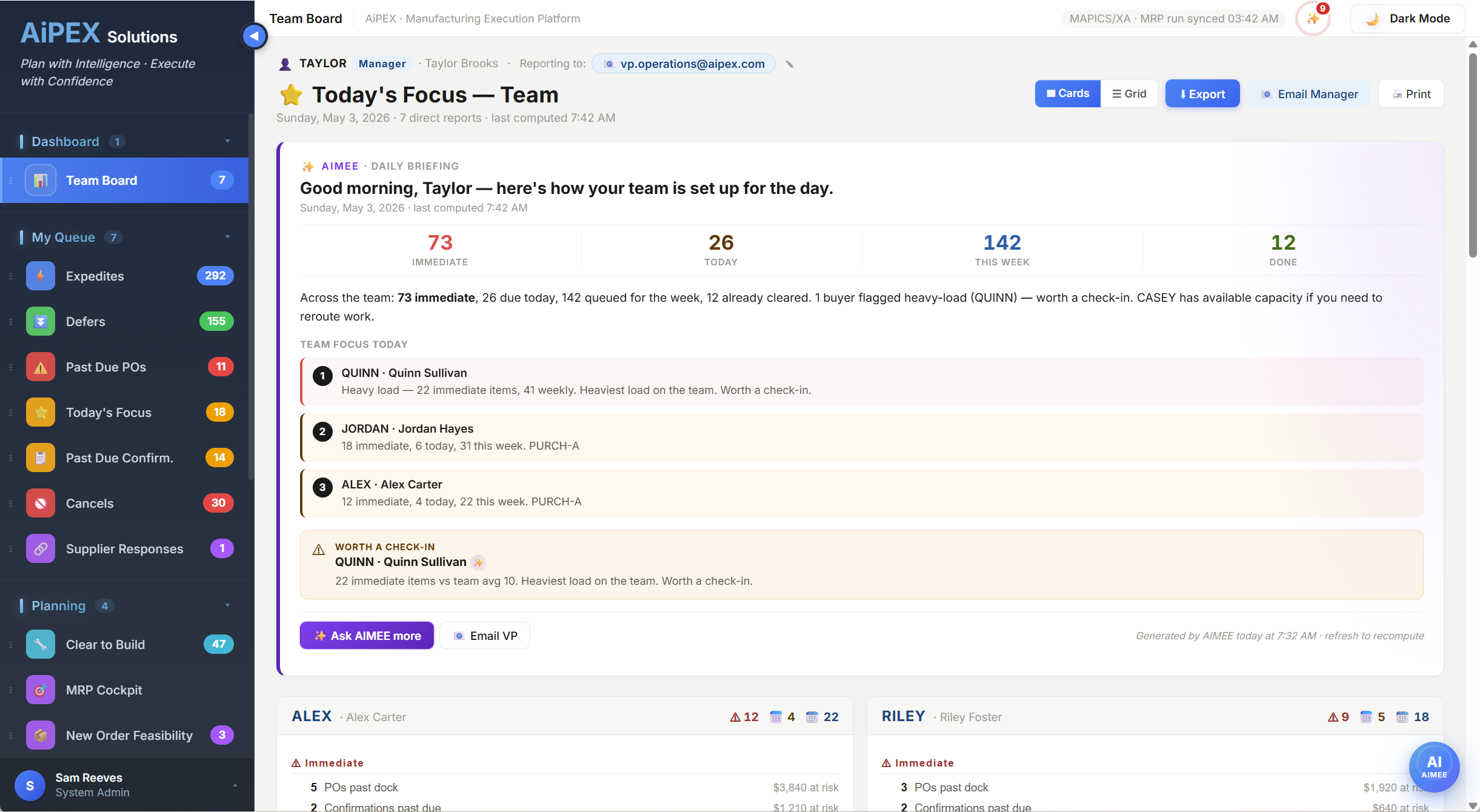1480x812 pixels.
Task: Select ALEX · Alex Carter focus row
Action: 862,493
